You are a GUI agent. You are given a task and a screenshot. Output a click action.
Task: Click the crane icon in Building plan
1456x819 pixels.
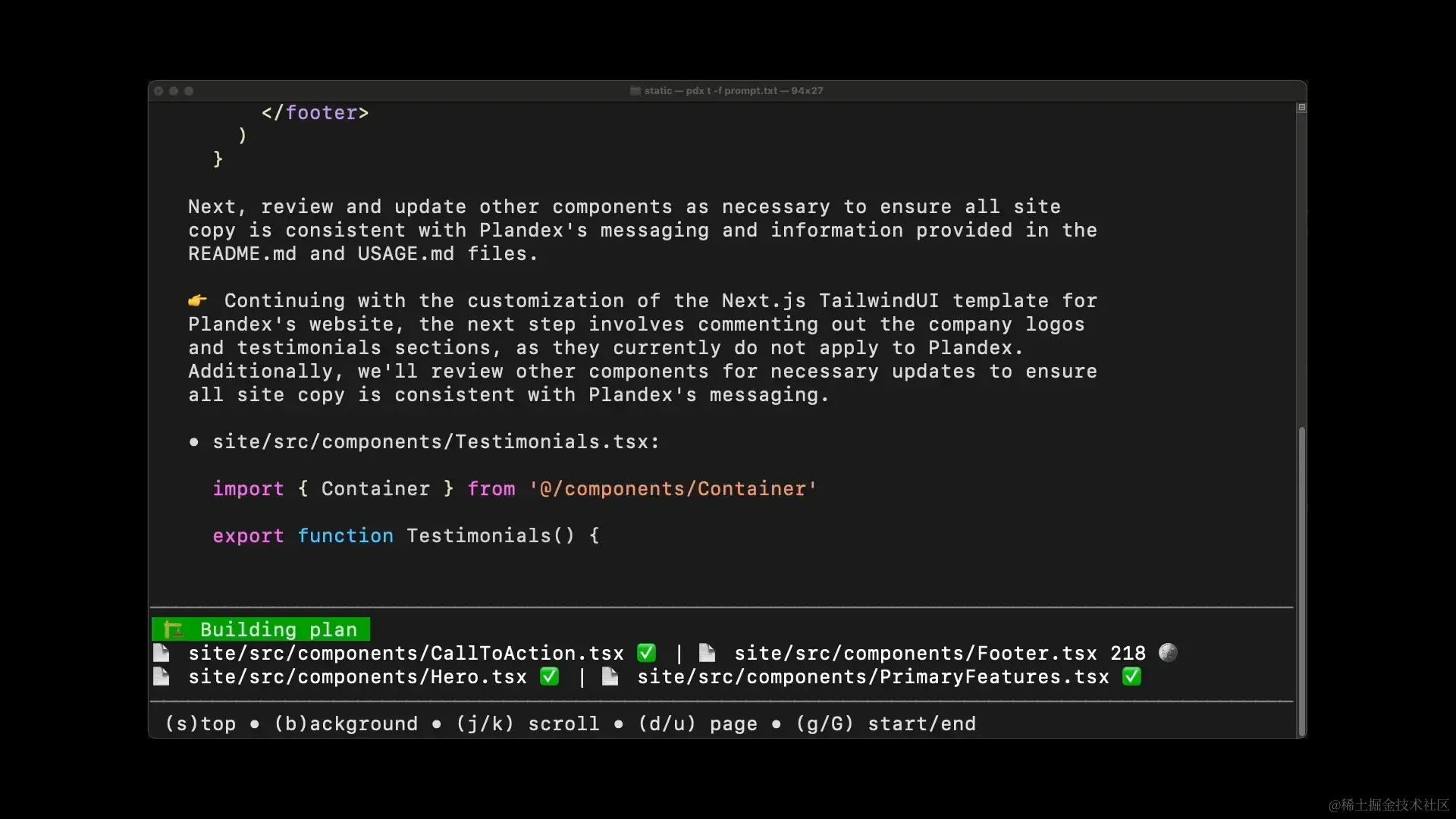(174, 629)
